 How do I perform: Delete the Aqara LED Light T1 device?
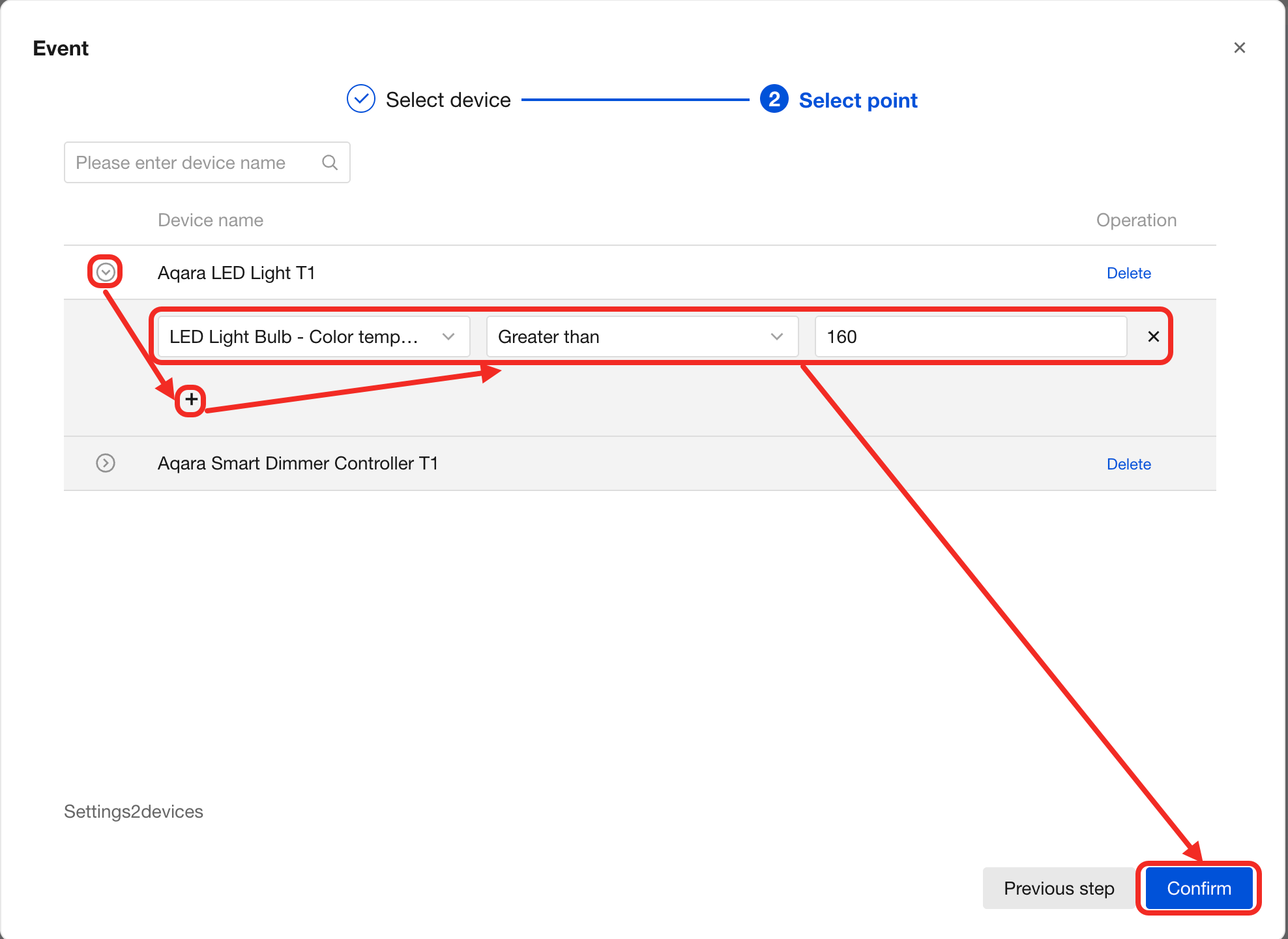coord(1128,273)
